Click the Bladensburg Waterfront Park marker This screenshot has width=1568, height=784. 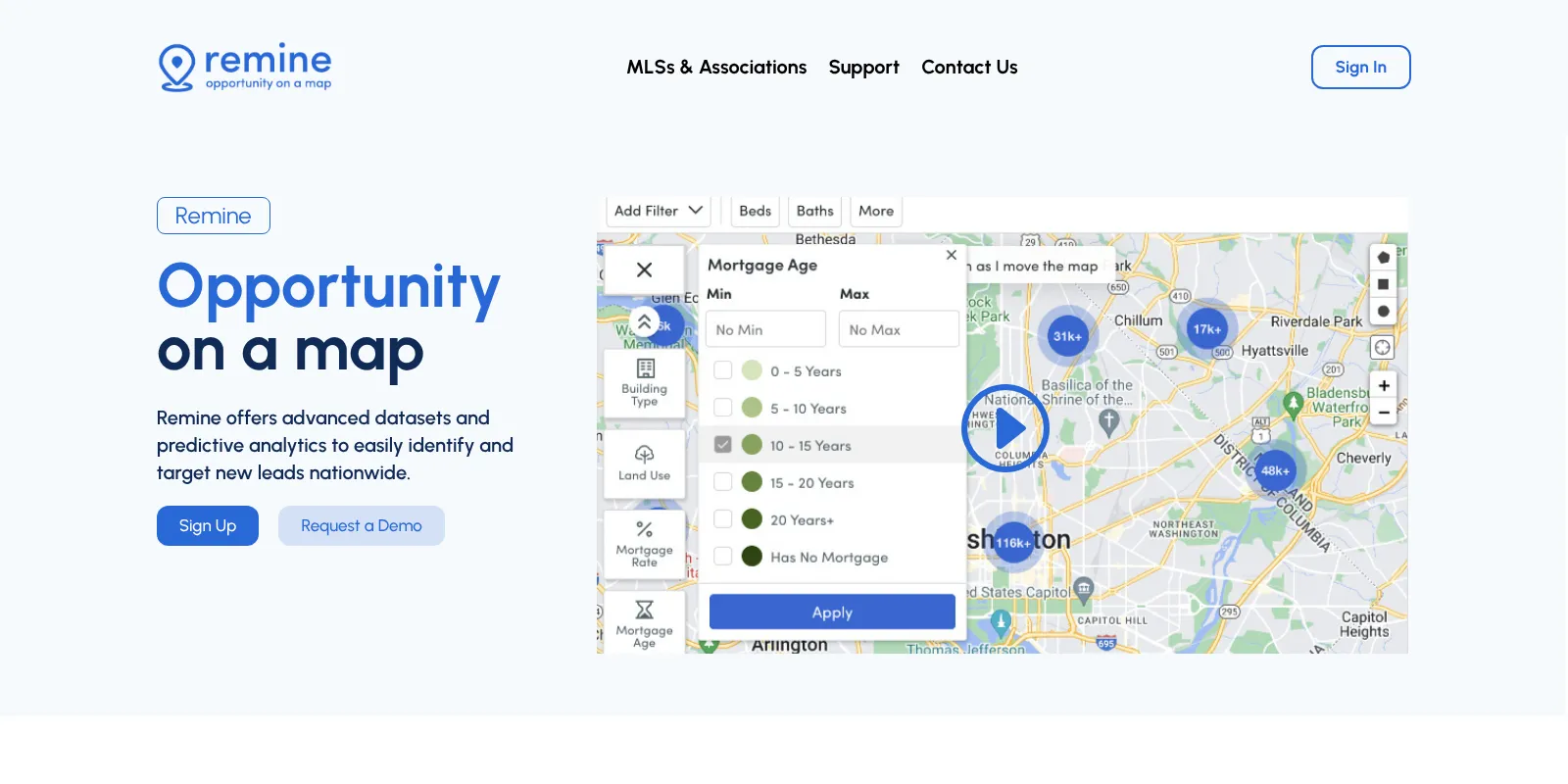coord(1293,406)
